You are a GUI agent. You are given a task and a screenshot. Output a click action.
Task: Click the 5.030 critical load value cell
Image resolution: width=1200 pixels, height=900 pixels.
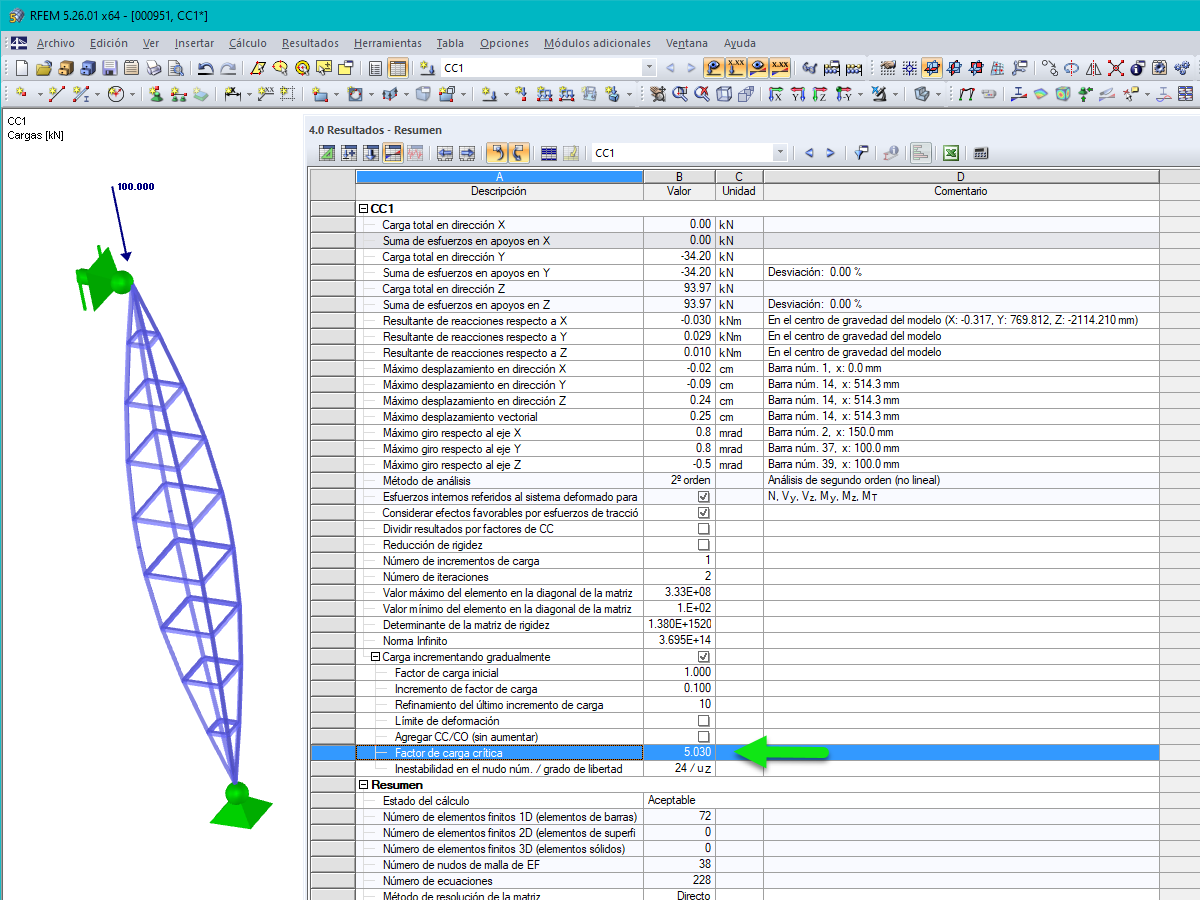pos(679,753)
